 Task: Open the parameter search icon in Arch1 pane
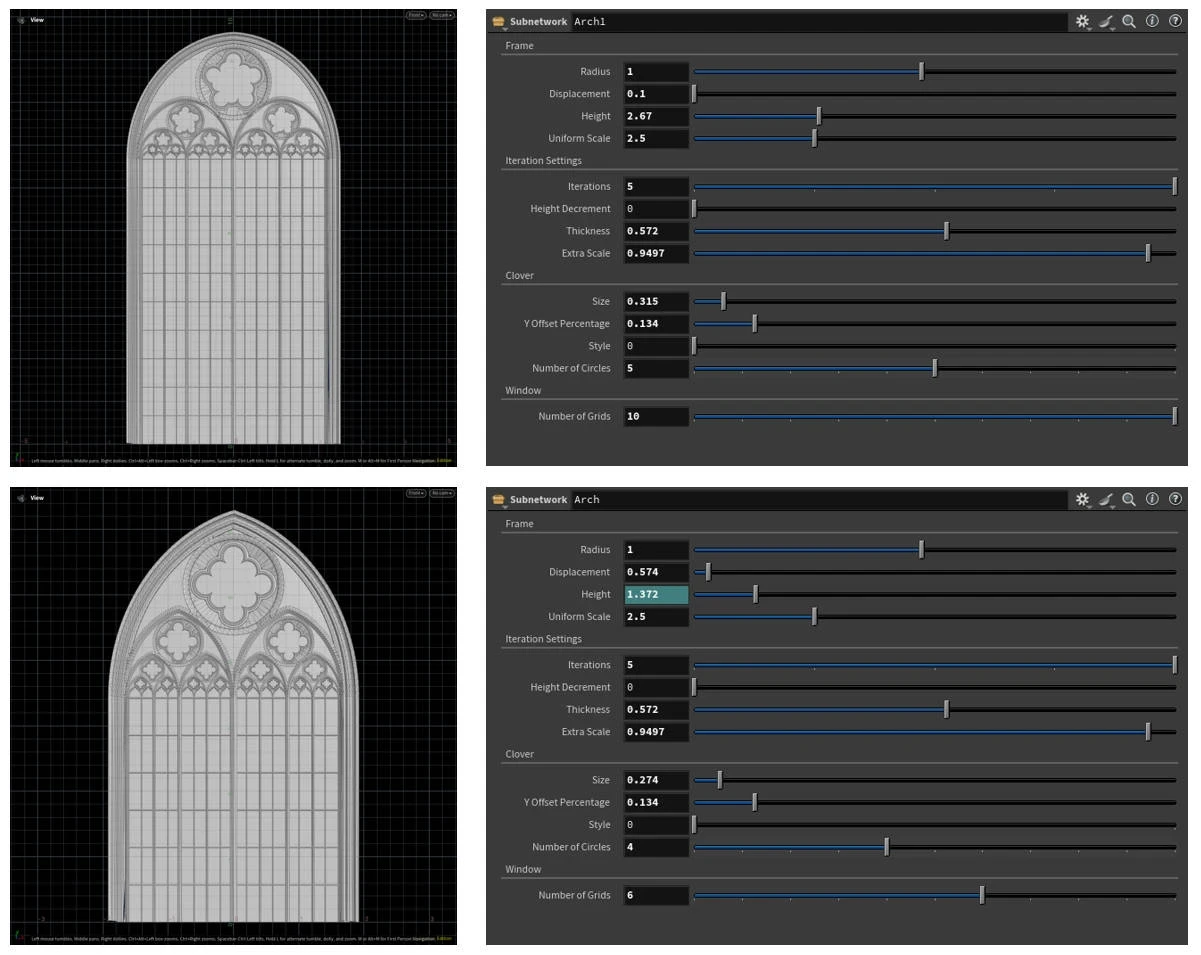[x=1131, y=21]
